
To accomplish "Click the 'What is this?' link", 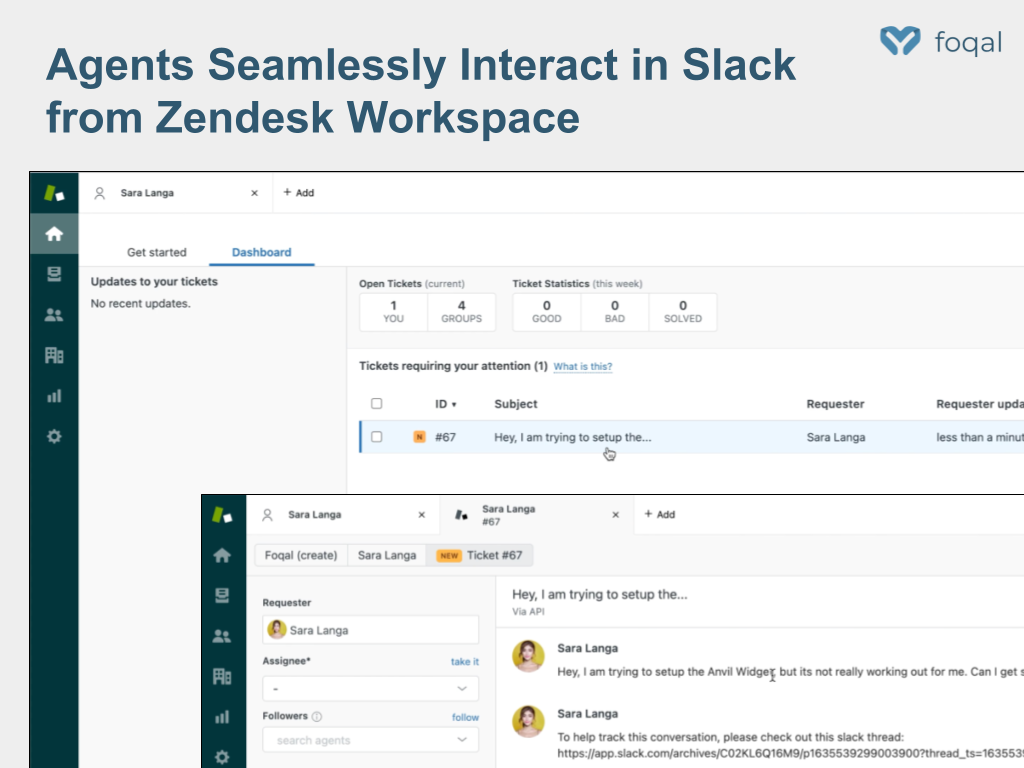I will pyautogui.click(x=582, y=367).
